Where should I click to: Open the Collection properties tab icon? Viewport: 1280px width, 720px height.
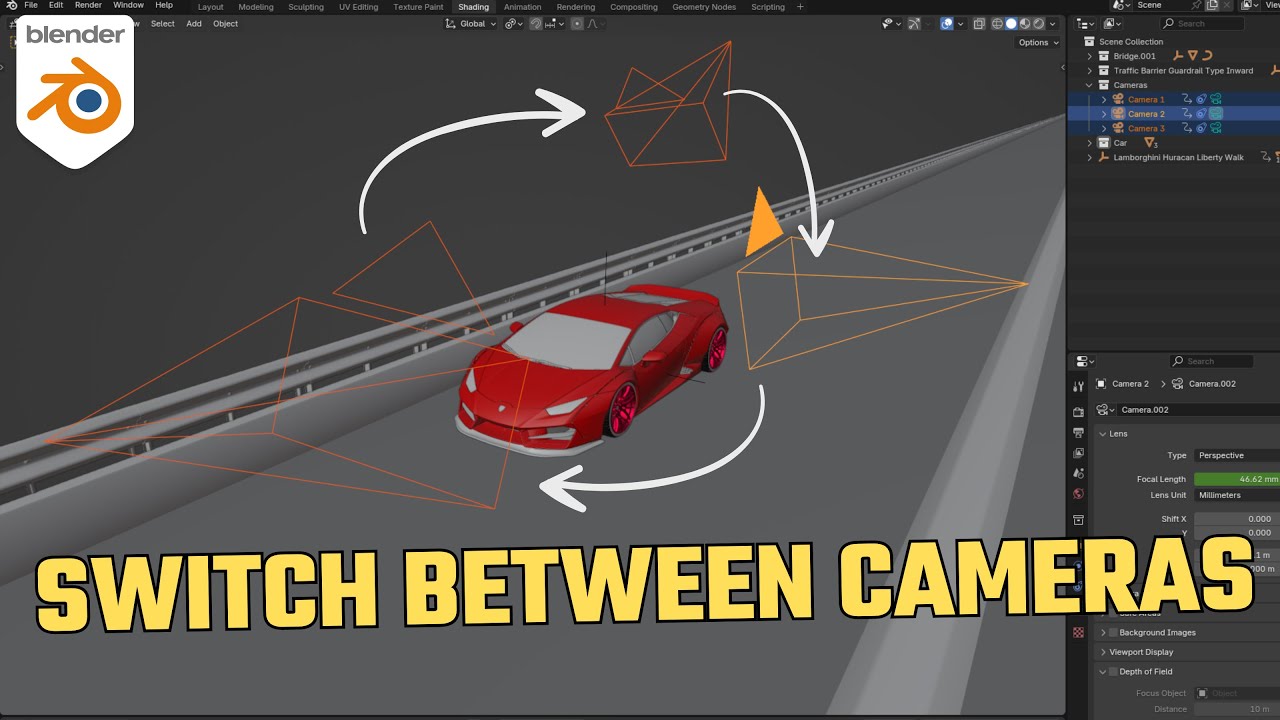(x=1078, y=520)
